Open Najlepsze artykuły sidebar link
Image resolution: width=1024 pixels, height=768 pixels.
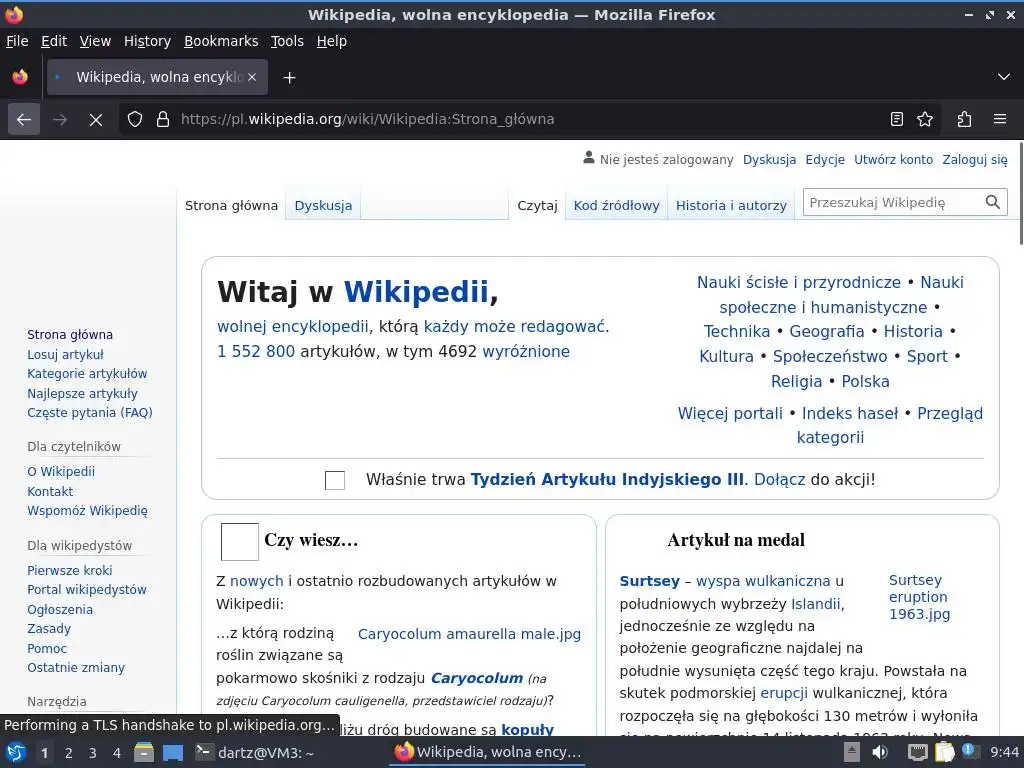pos(82,393)
